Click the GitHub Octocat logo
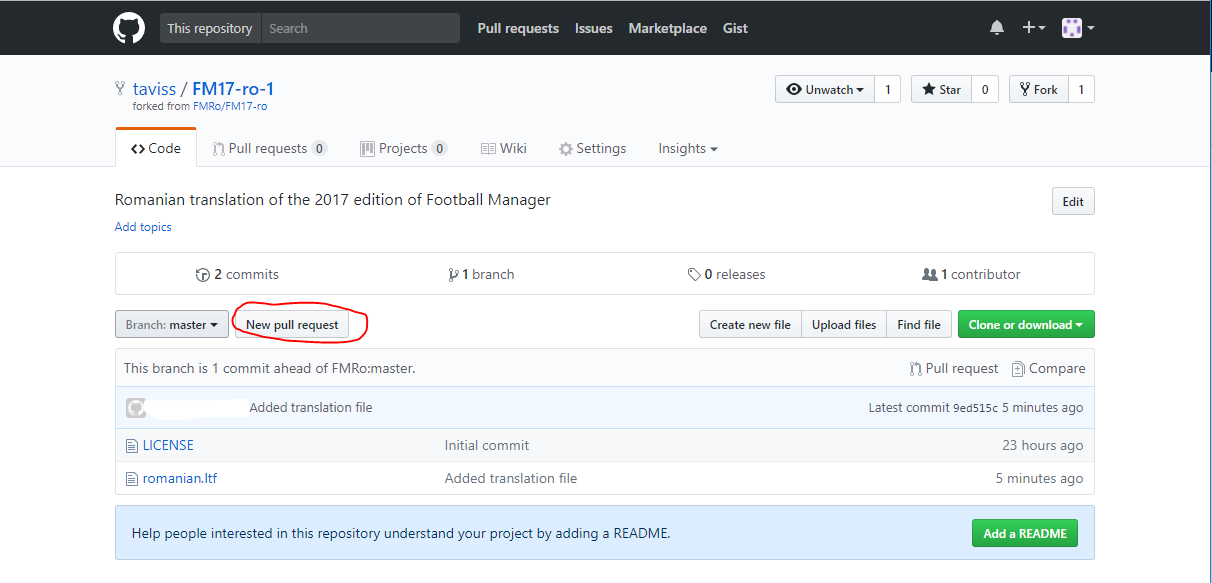This screenshot has width=1212, height=583. point(129,28)
